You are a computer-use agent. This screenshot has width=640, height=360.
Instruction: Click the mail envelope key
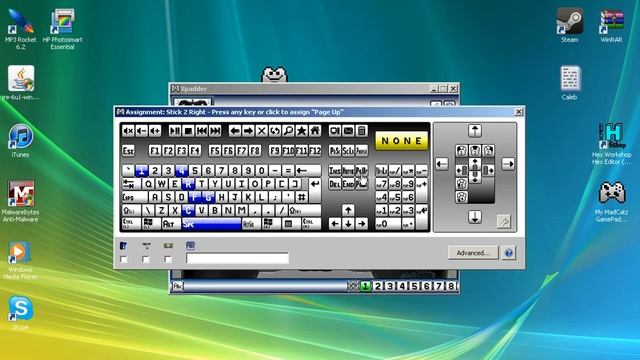click(x=348, y=131)
